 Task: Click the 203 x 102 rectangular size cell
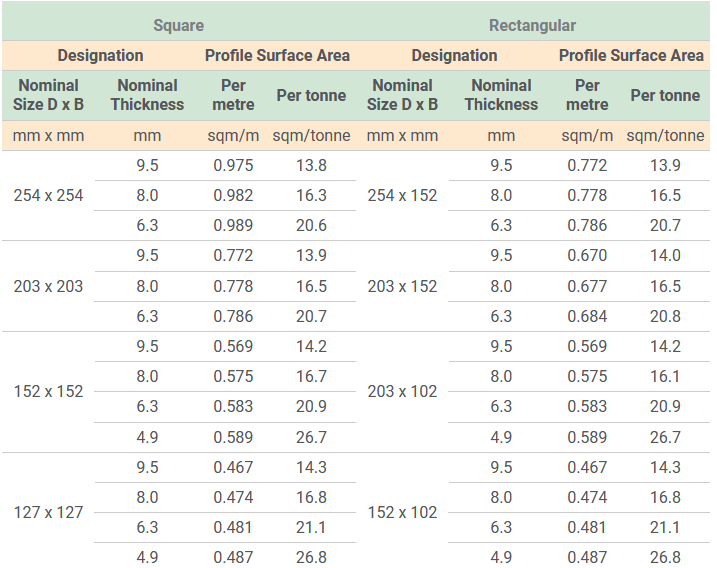click(x=402, y=392)
